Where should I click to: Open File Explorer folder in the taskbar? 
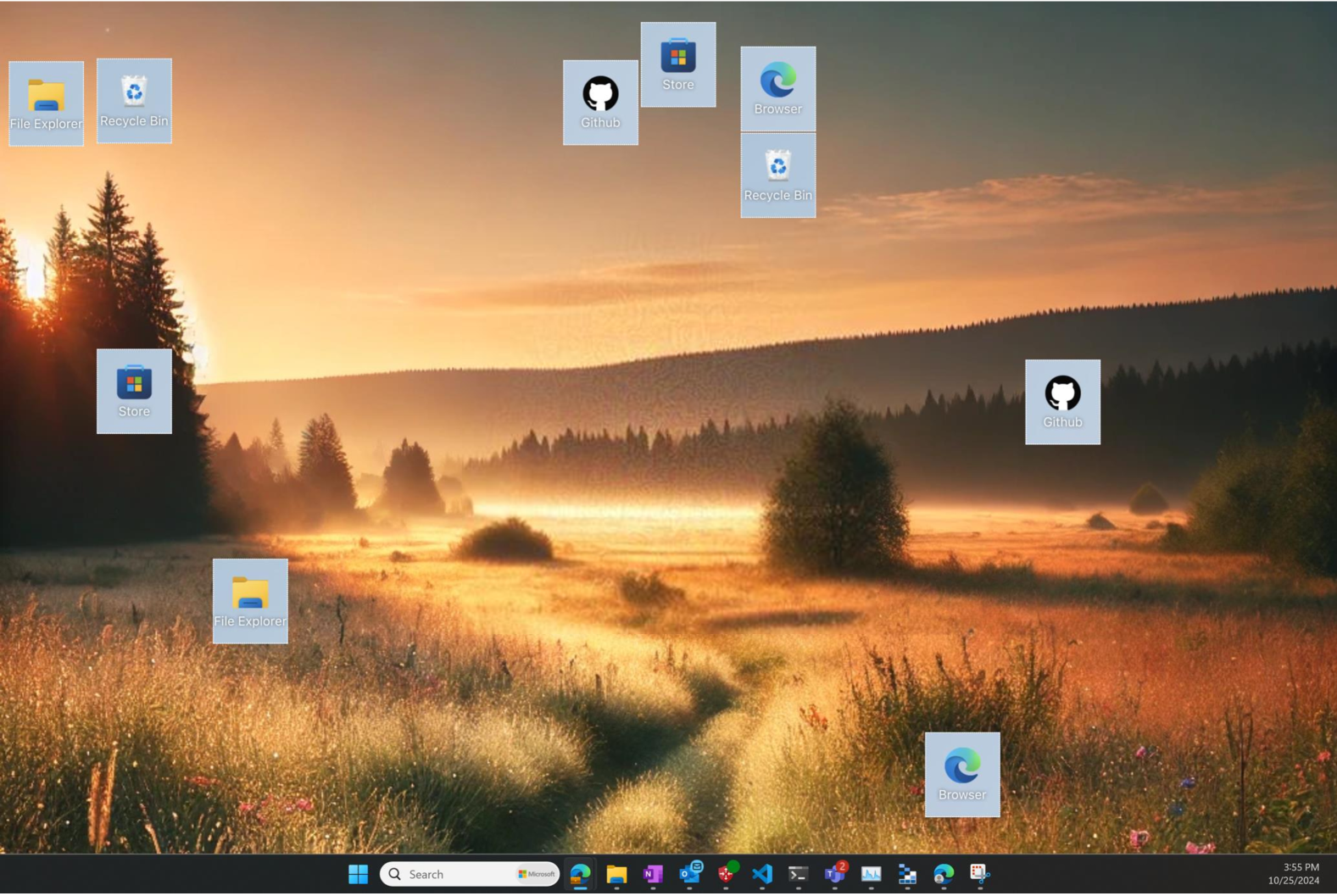(616, 874)
